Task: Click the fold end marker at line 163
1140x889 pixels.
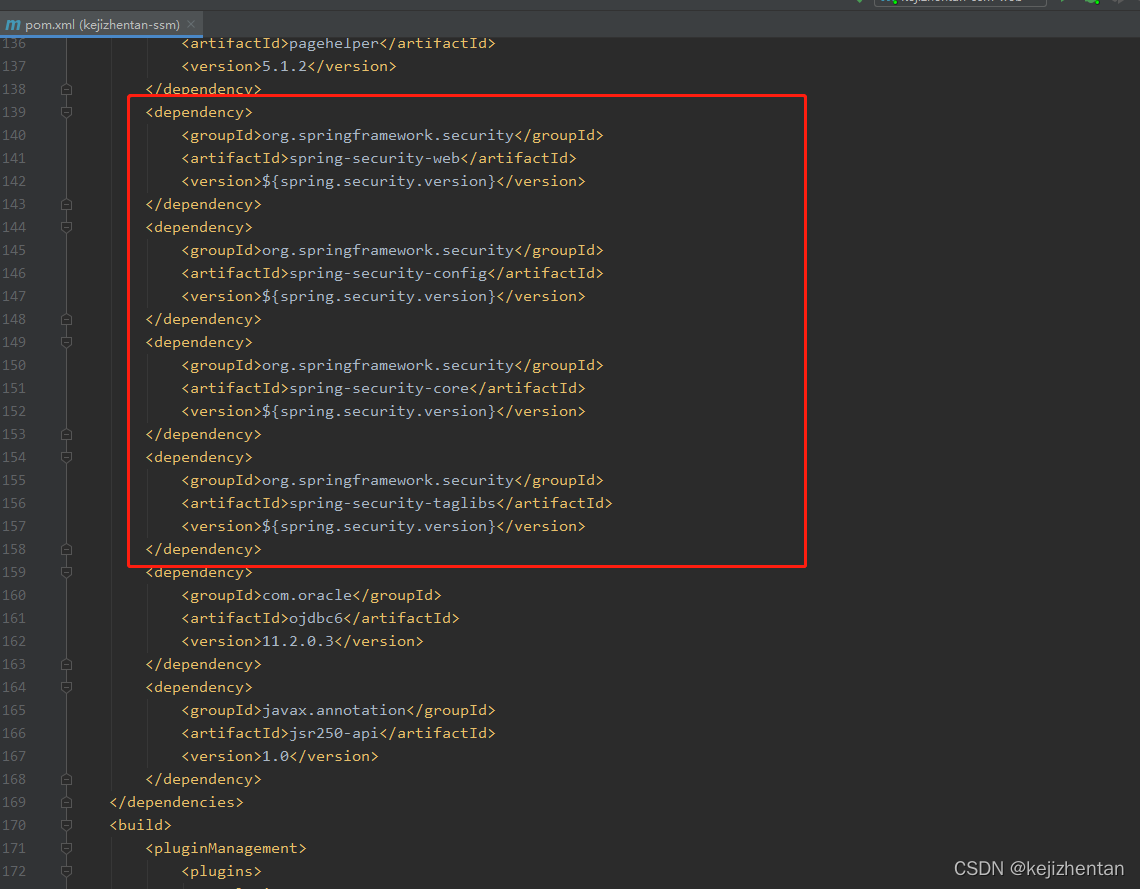Action: click(x=66, y=664)
